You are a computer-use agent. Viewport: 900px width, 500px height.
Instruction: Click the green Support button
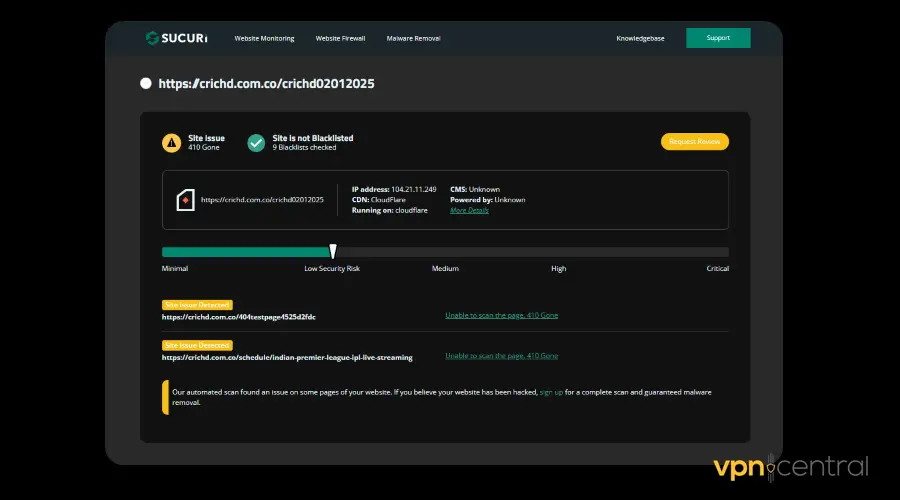718,38
